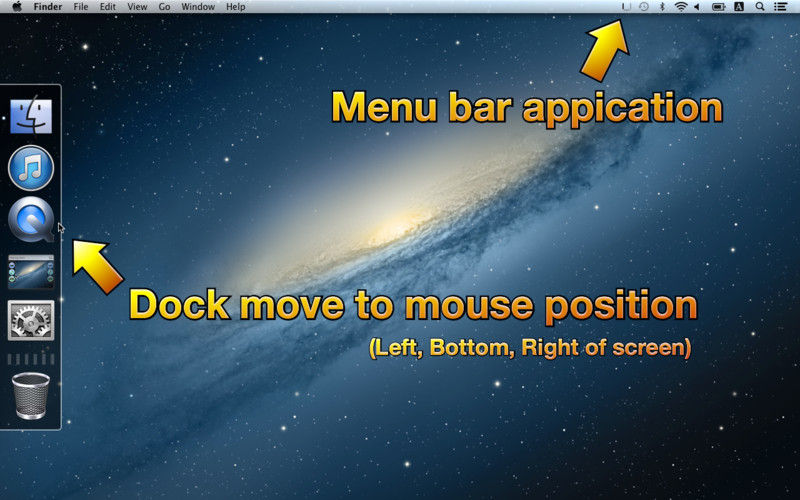The width and height of the screenshot is (800, 500).
Task: Open Spotlight search magnifier
Action: click(x=760, y=7)
